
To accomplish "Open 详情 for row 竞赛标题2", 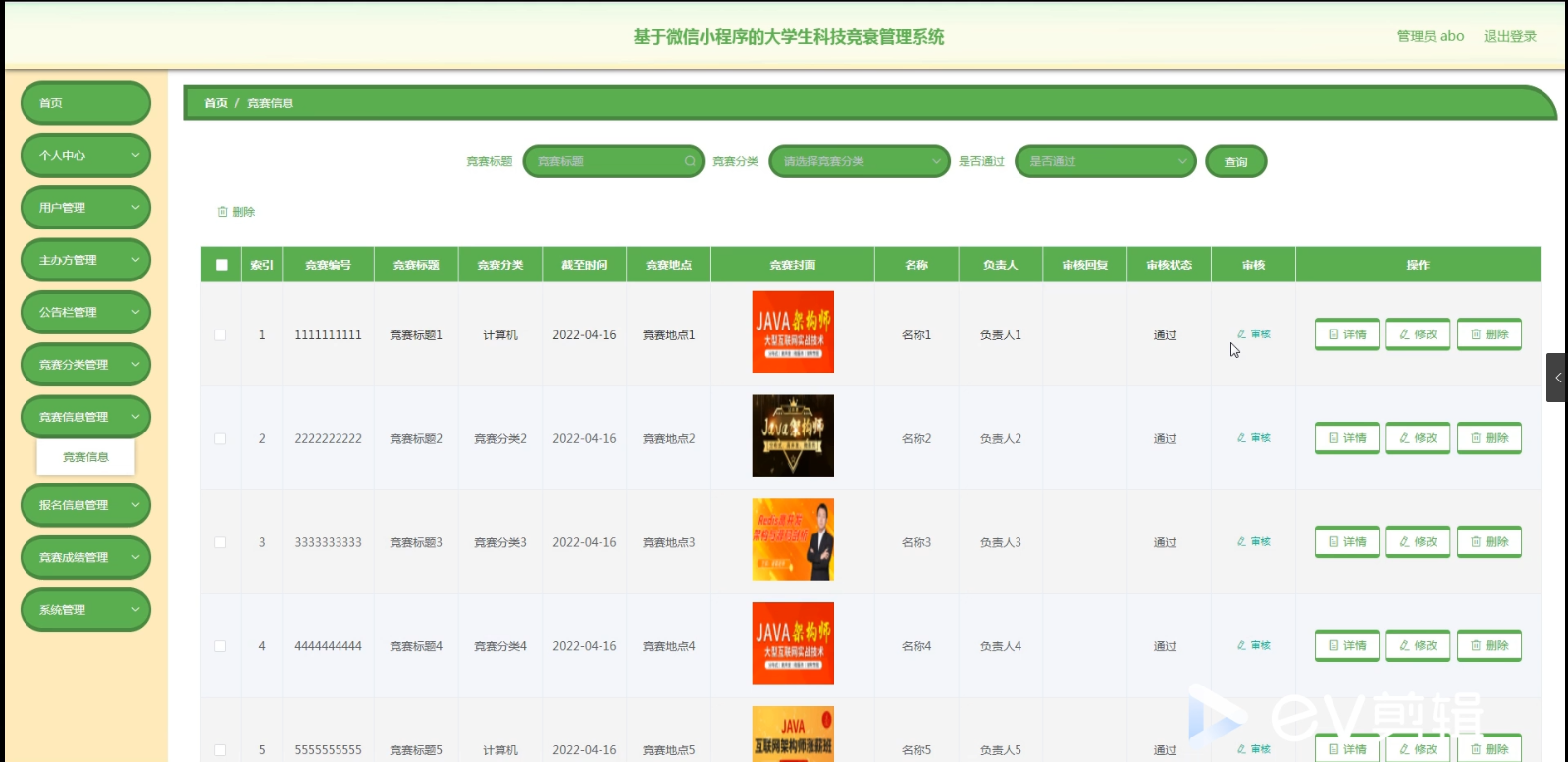I will click(x=1347, y=438).
